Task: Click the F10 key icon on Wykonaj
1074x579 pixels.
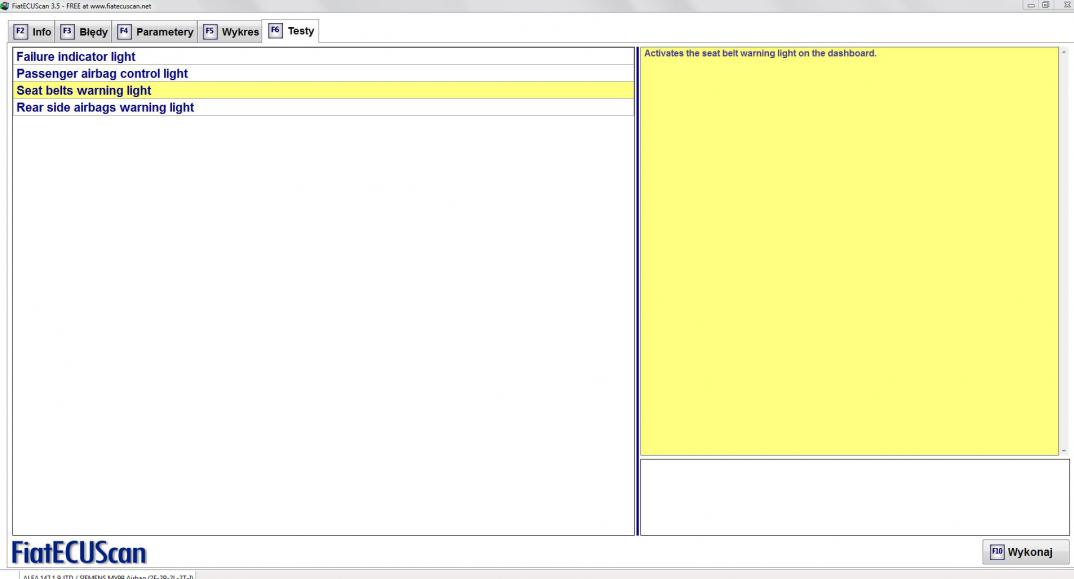Action: pos(997,552)
